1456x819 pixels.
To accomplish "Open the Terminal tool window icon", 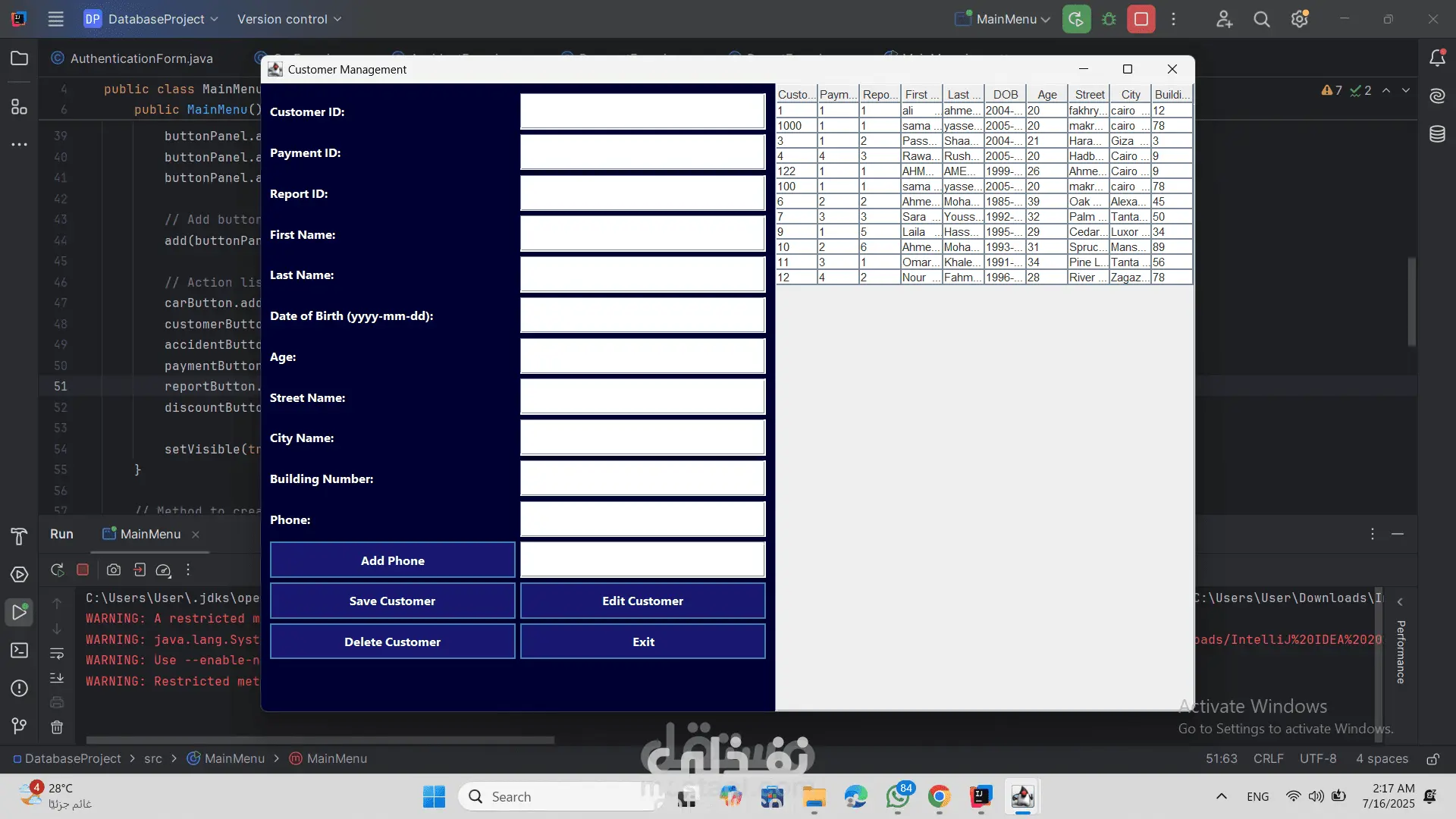I will (19, 651).
